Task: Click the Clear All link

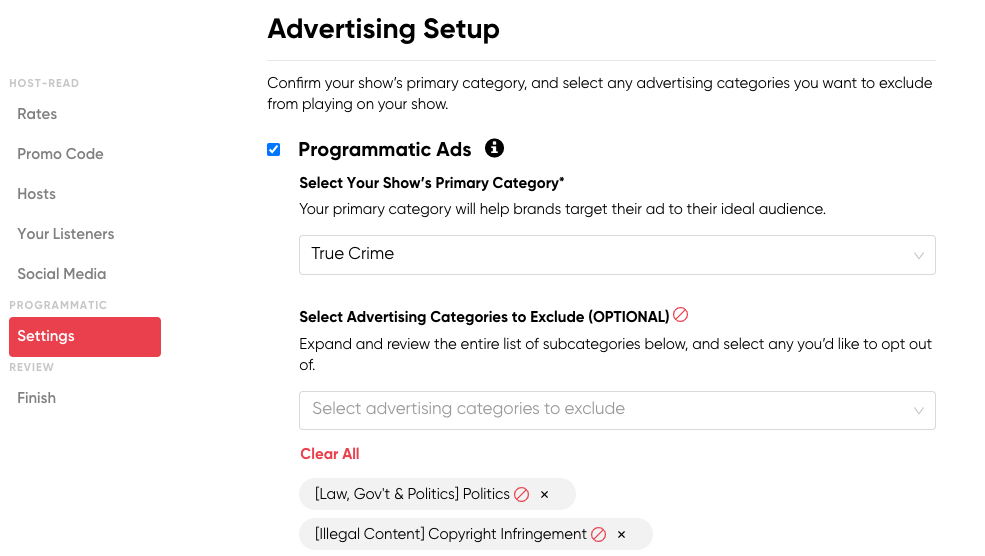Action: pyautogui.click(x=330, y=454)
